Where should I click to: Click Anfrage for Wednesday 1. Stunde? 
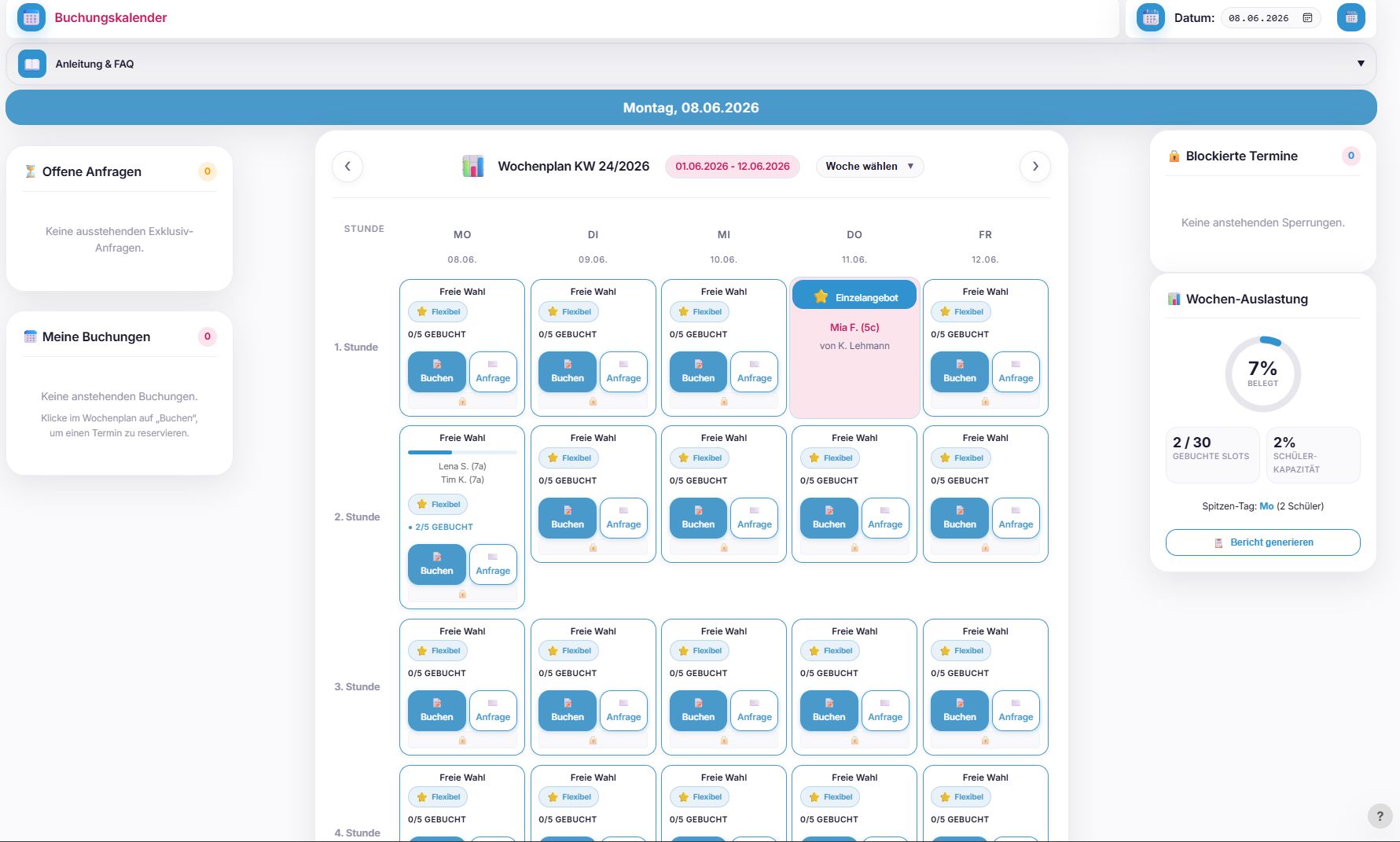pos(755,372)
